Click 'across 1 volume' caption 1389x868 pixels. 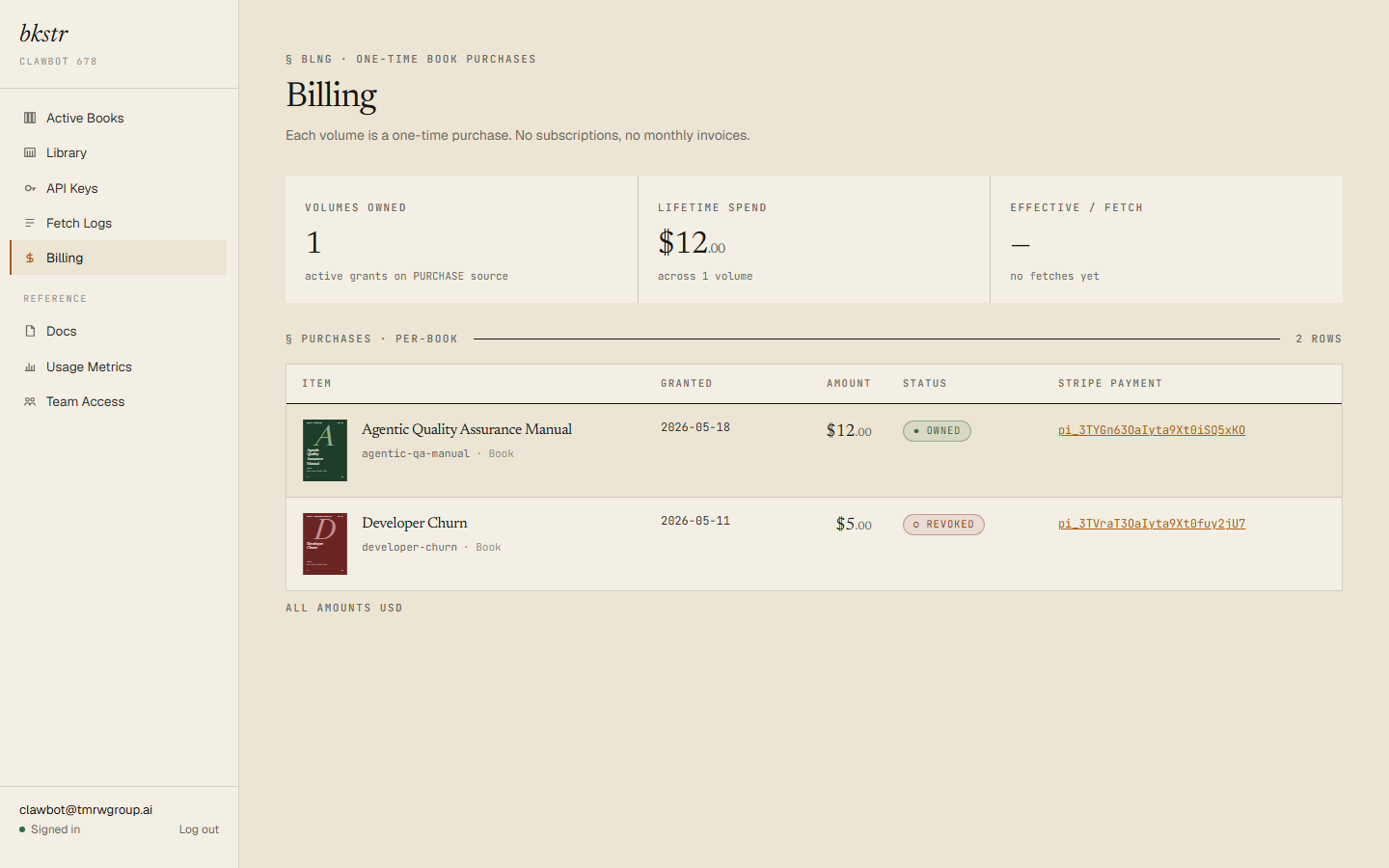coord(705,276)
